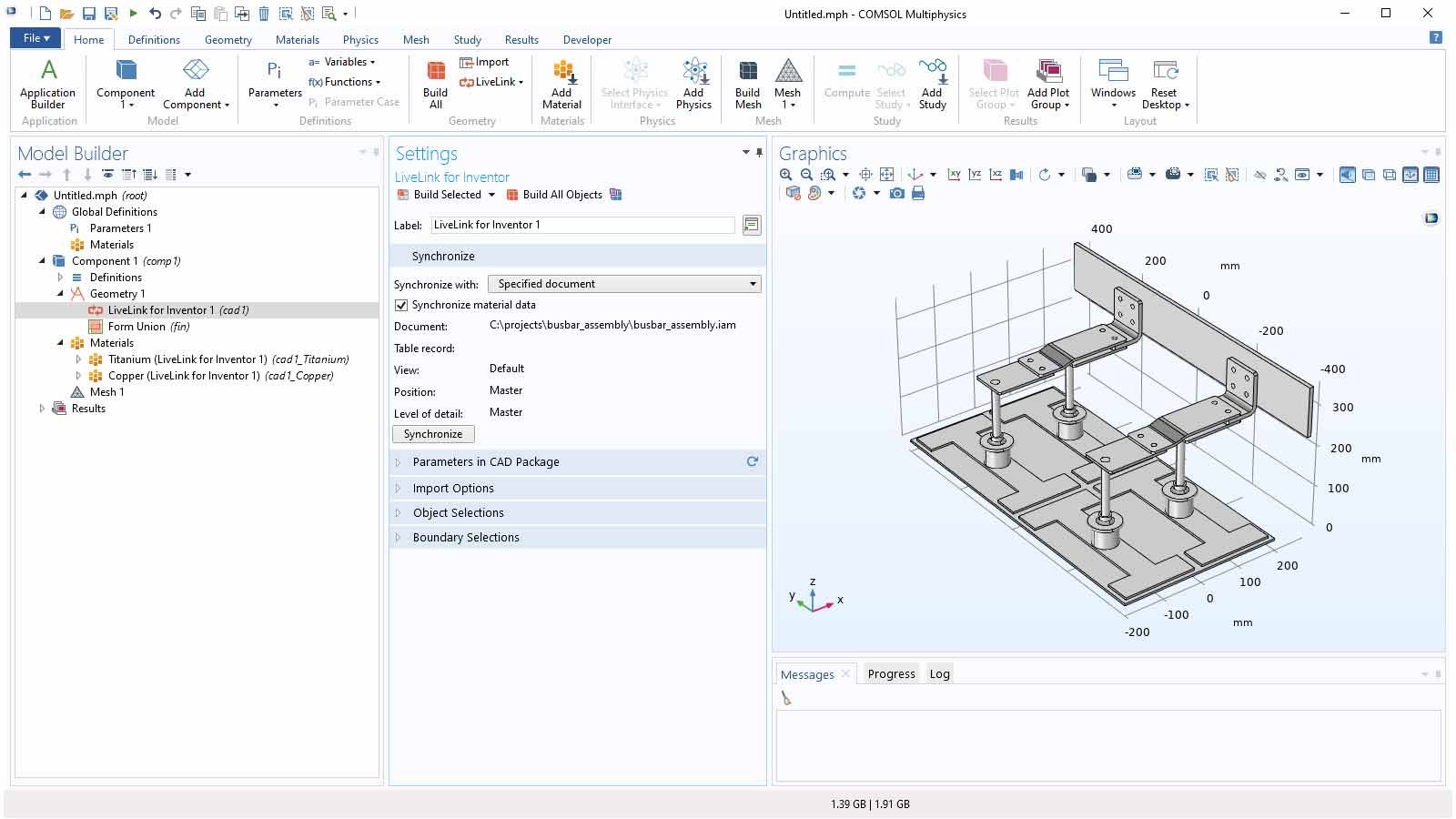Take a snapshot with the camera icon
1456x819 pixels.
pyautogui.click(x=897, y=193)
